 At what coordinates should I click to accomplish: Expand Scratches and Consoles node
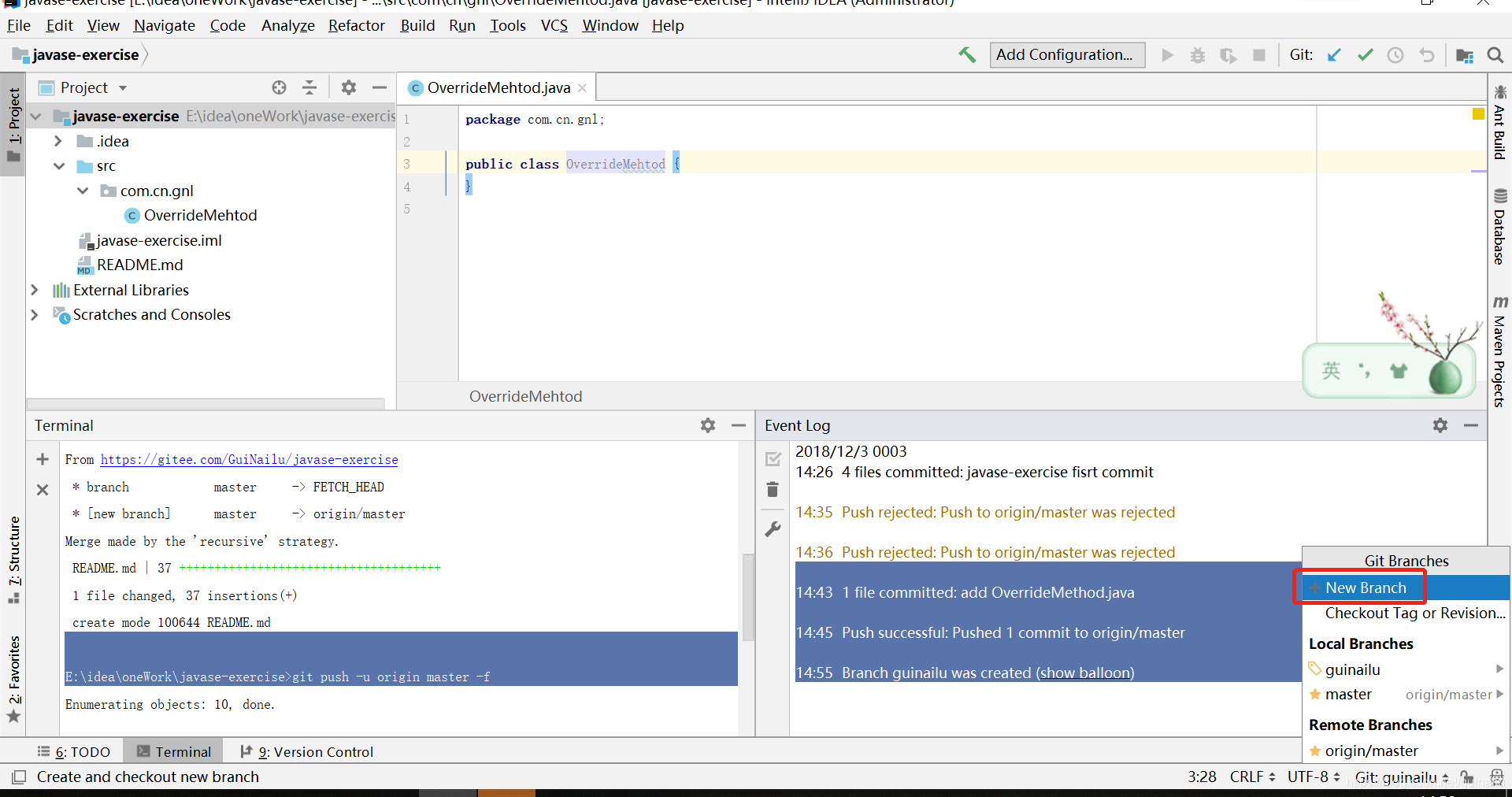35,314
